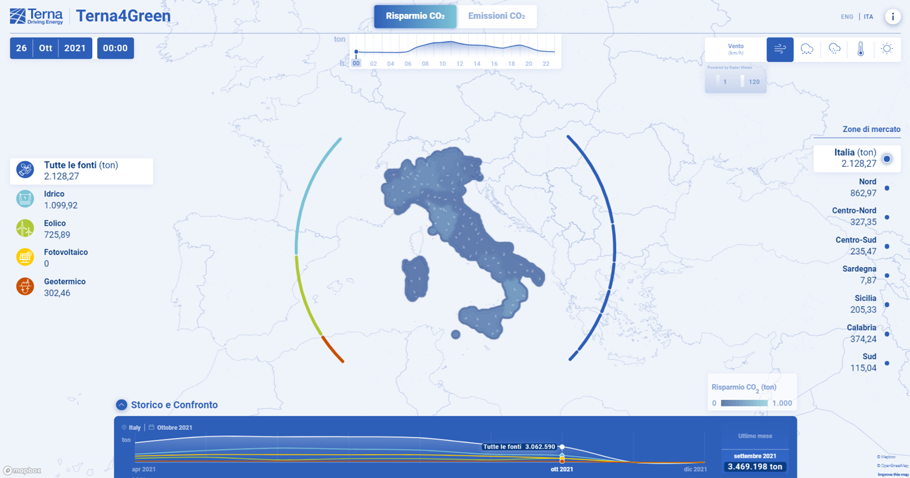The image size is (910, 478).
Task: Switch to the Risparmio CO2 tab
Action: click(416, 16)
